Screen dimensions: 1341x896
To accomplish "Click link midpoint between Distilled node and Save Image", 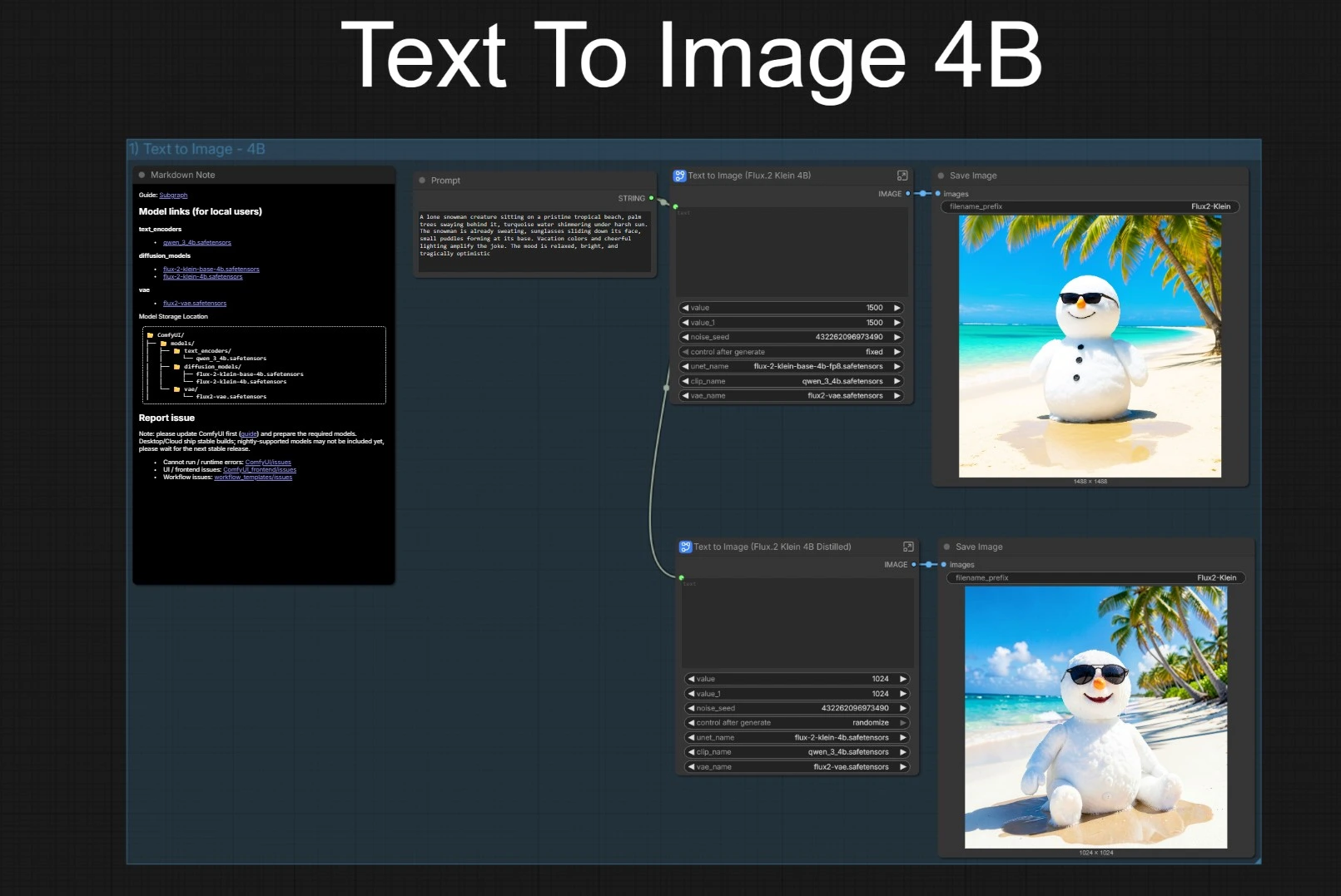I will point(929,565).
